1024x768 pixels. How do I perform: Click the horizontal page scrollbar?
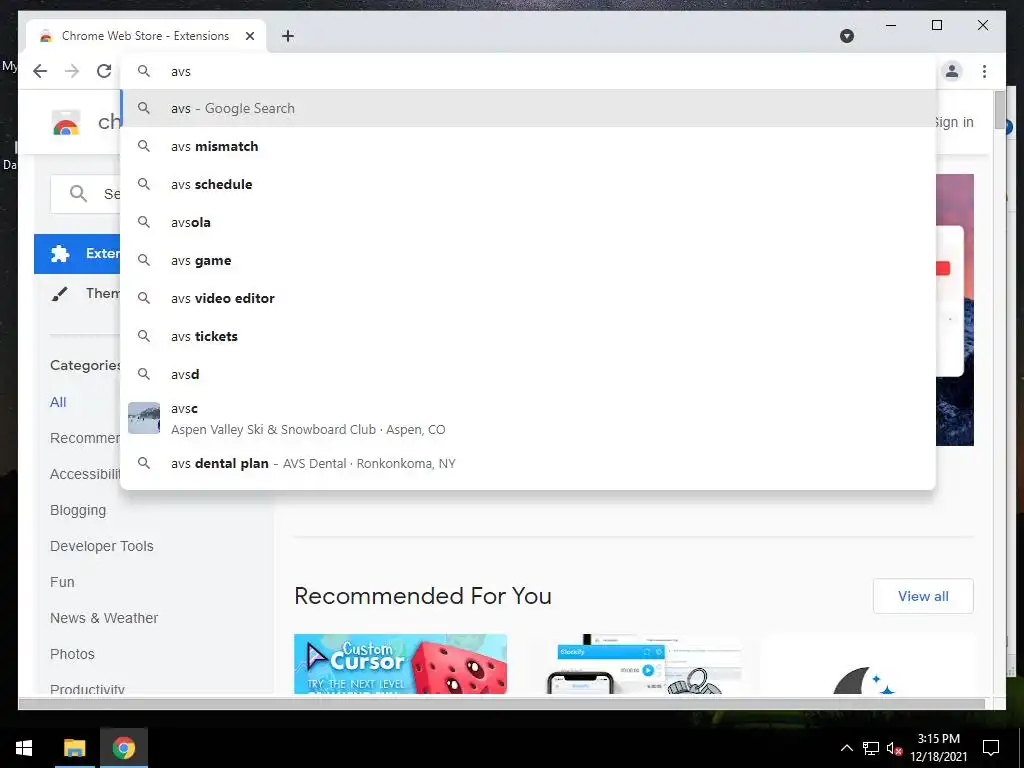(502, 703)
